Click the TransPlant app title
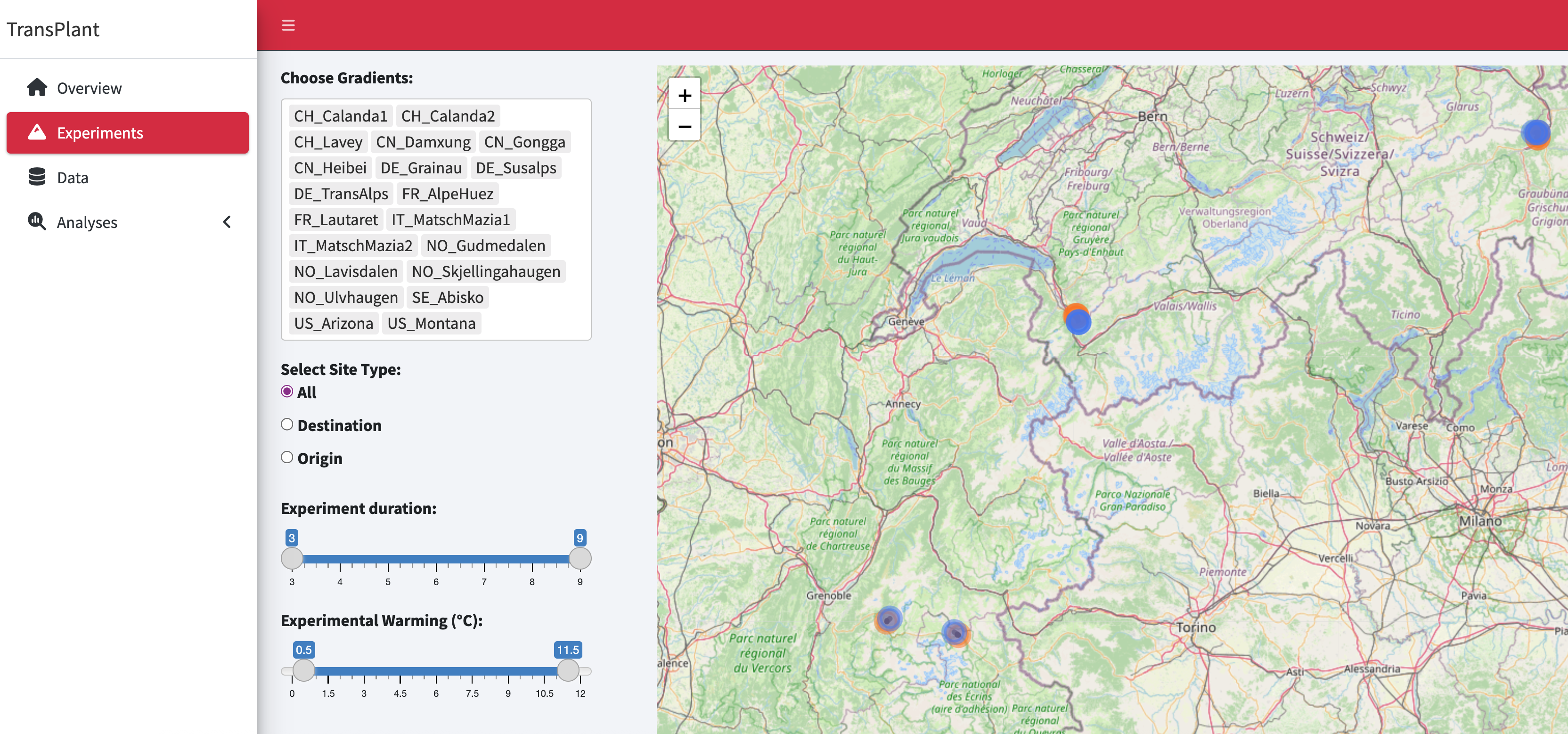This screenshot has height=734, width=1568. point(54,29)
